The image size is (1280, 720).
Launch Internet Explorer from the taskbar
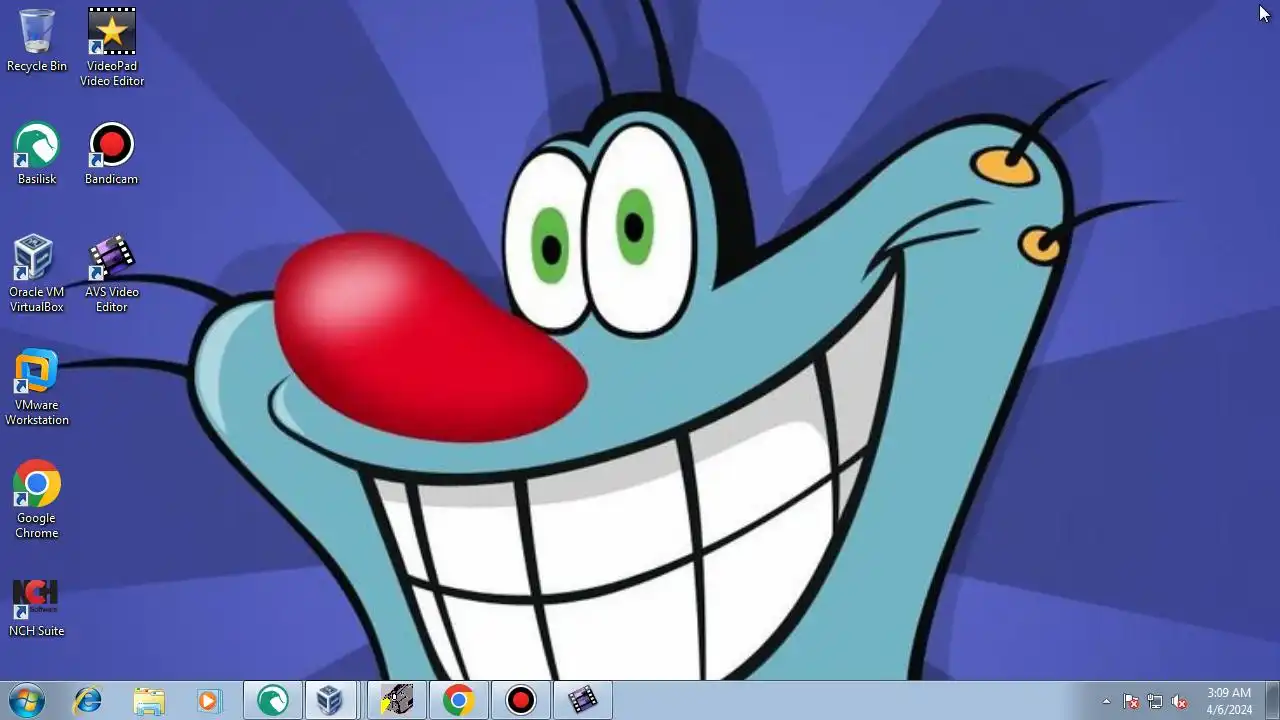[88, 701]
